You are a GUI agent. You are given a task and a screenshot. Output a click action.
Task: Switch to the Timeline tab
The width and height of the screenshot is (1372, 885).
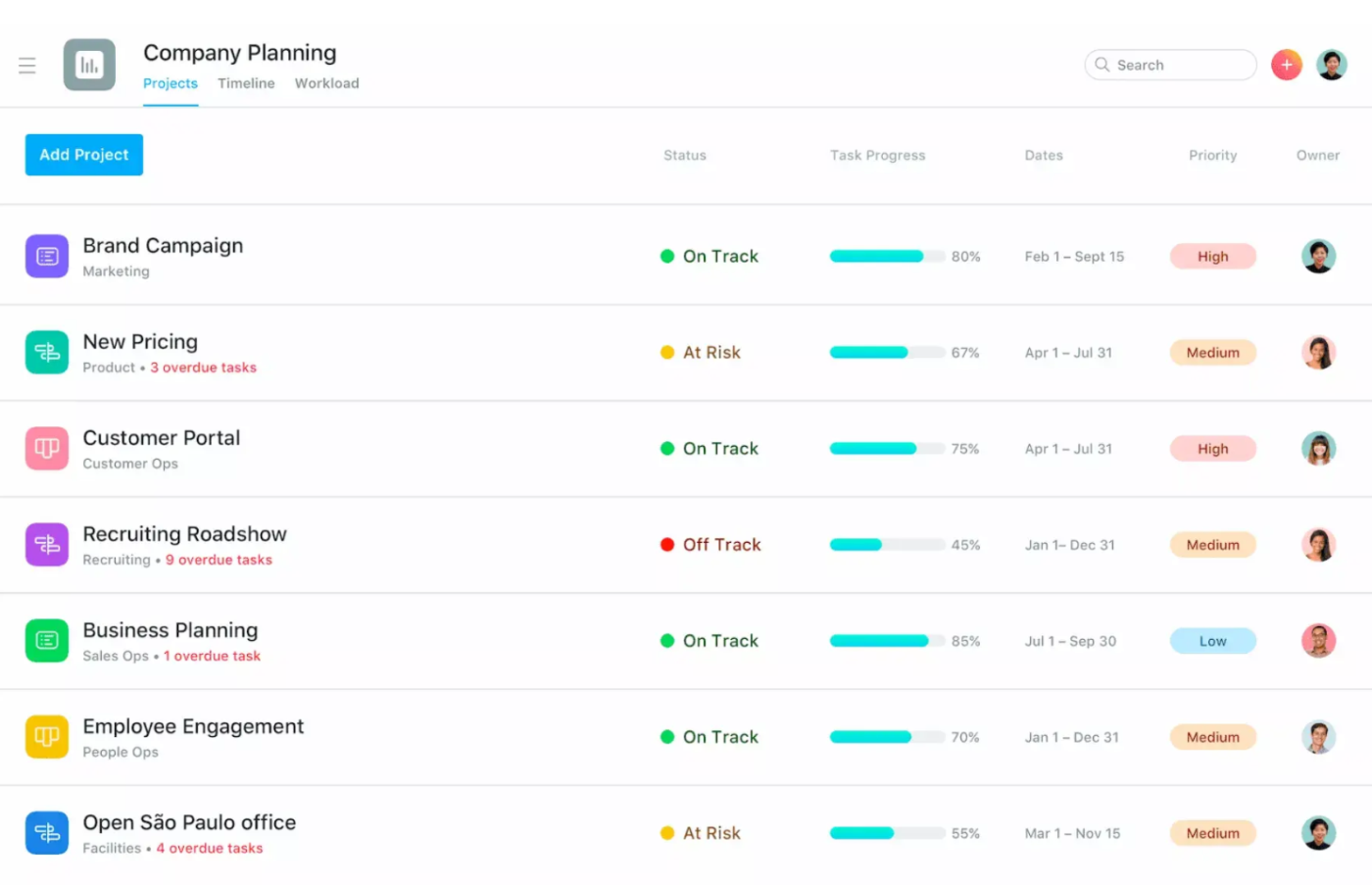(x=246, y=83)
